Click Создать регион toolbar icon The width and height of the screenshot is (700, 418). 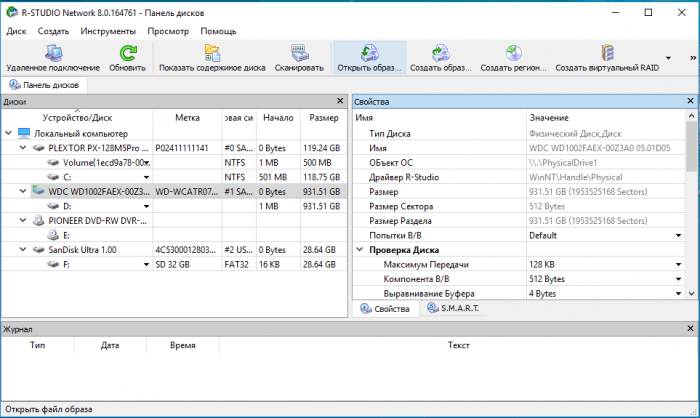point(512,53)
